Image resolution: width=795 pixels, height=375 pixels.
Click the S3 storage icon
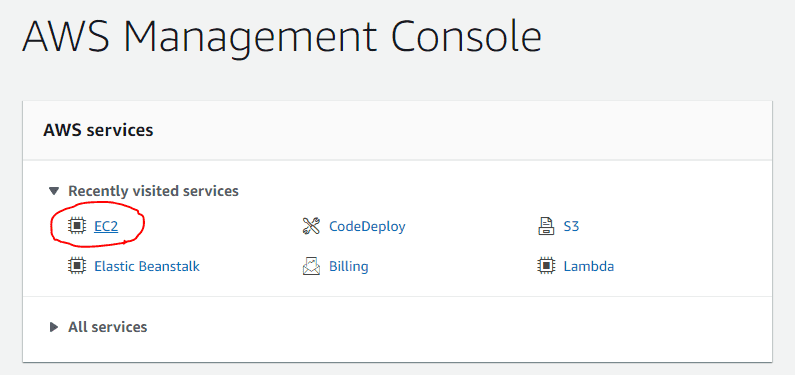[x=546, y=226]
